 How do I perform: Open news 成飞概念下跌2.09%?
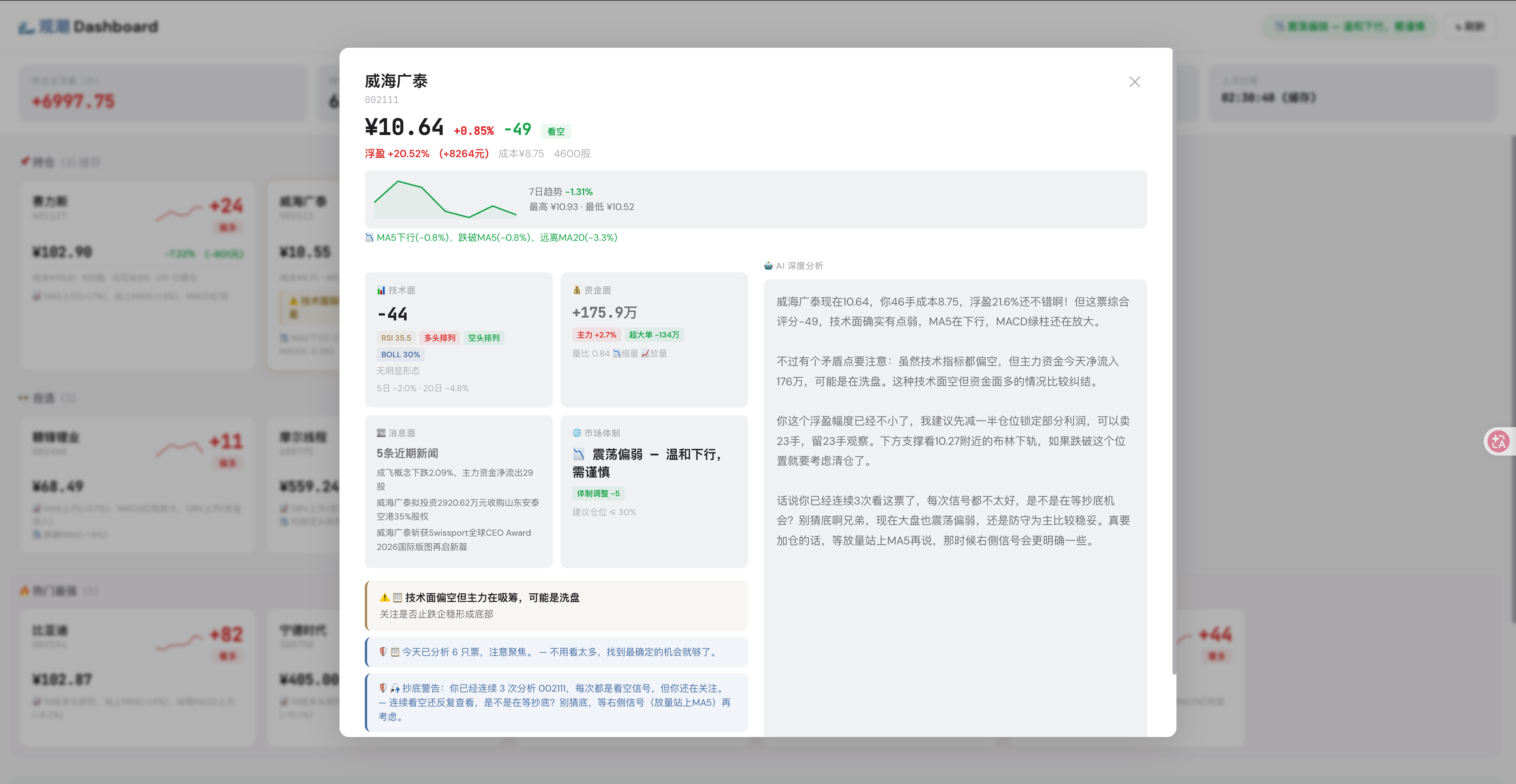[455, 479]
